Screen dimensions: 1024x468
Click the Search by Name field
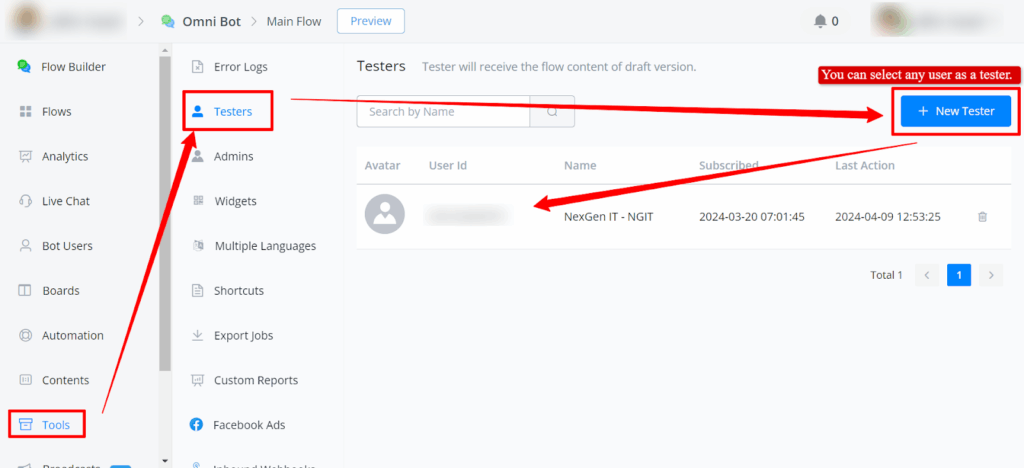pos(443,112)
